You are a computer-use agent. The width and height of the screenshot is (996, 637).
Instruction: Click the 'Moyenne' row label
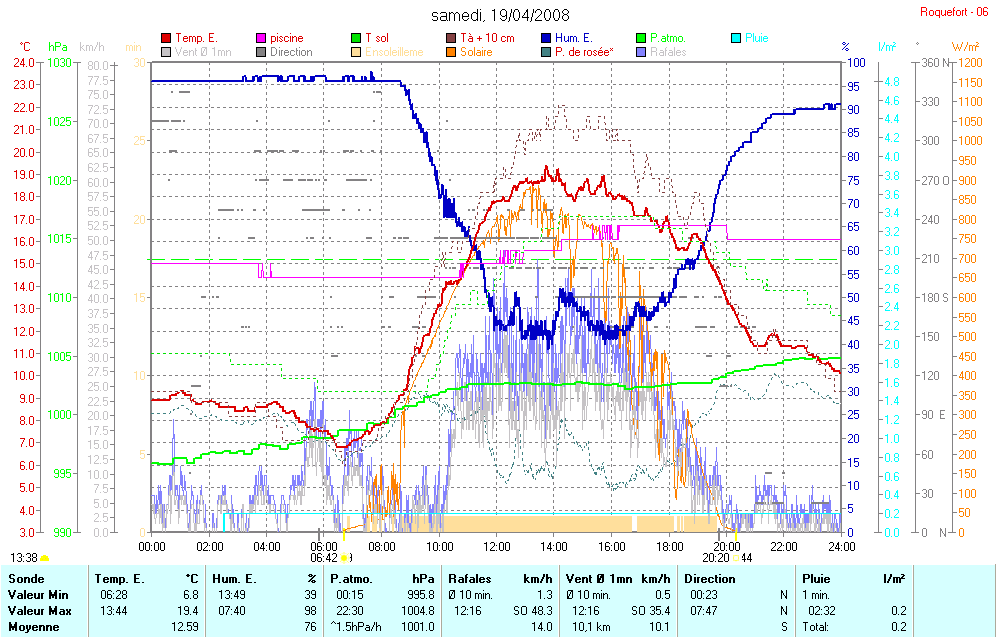[34, 627]
